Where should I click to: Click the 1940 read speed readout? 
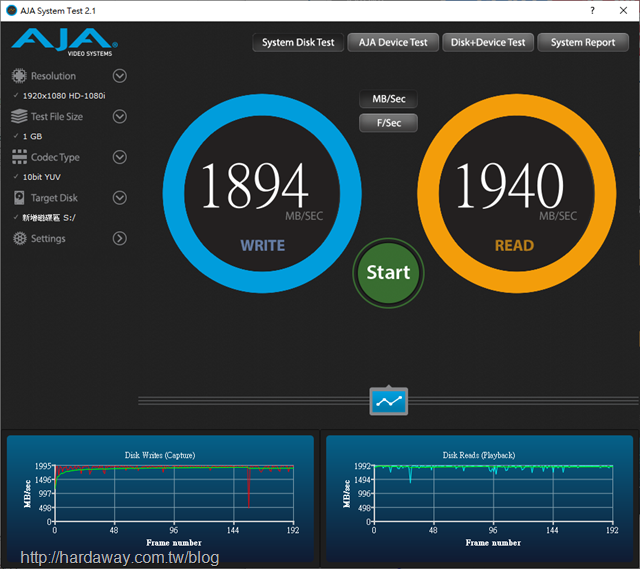click(509, 185)
